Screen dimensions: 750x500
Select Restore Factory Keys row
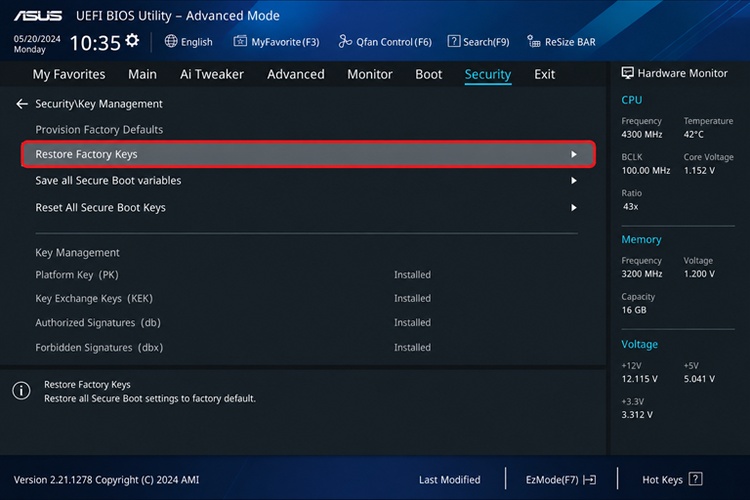click(x=308, y=154)
